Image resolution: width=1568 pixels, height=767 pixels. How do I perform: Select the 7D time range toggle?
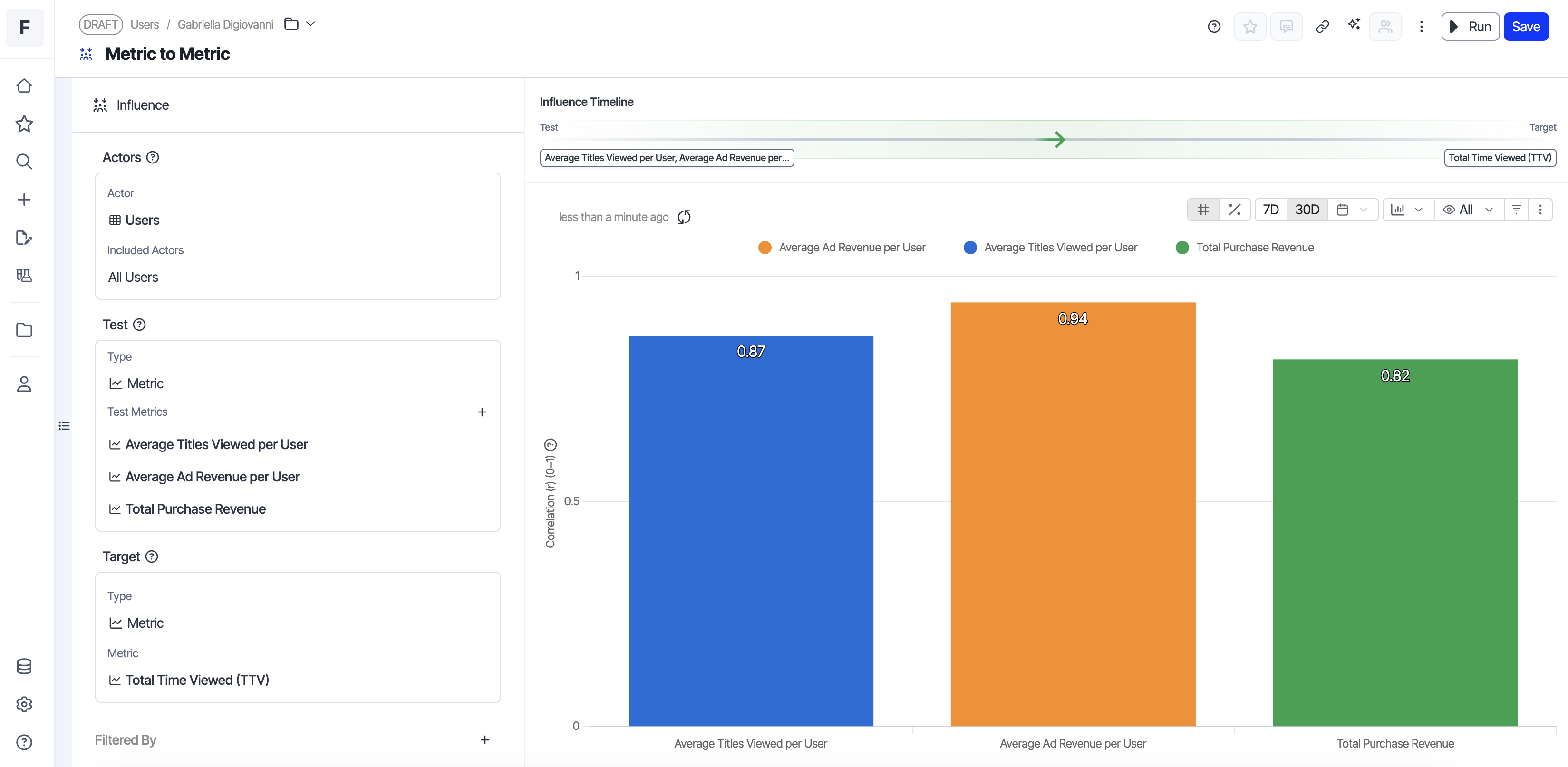pos(1270,210)
